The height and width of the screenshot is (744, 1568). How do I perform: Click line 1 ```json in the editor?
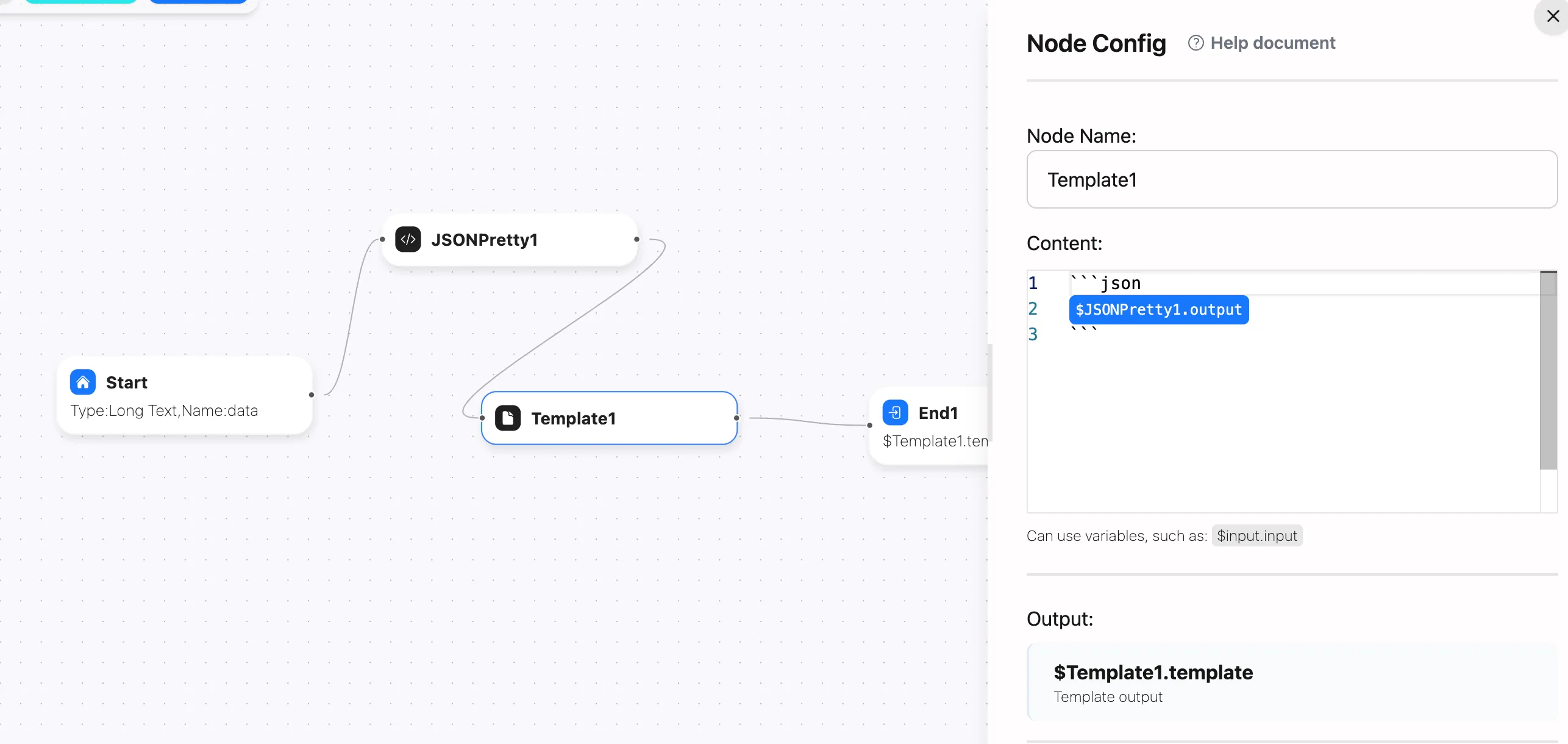1105,283
